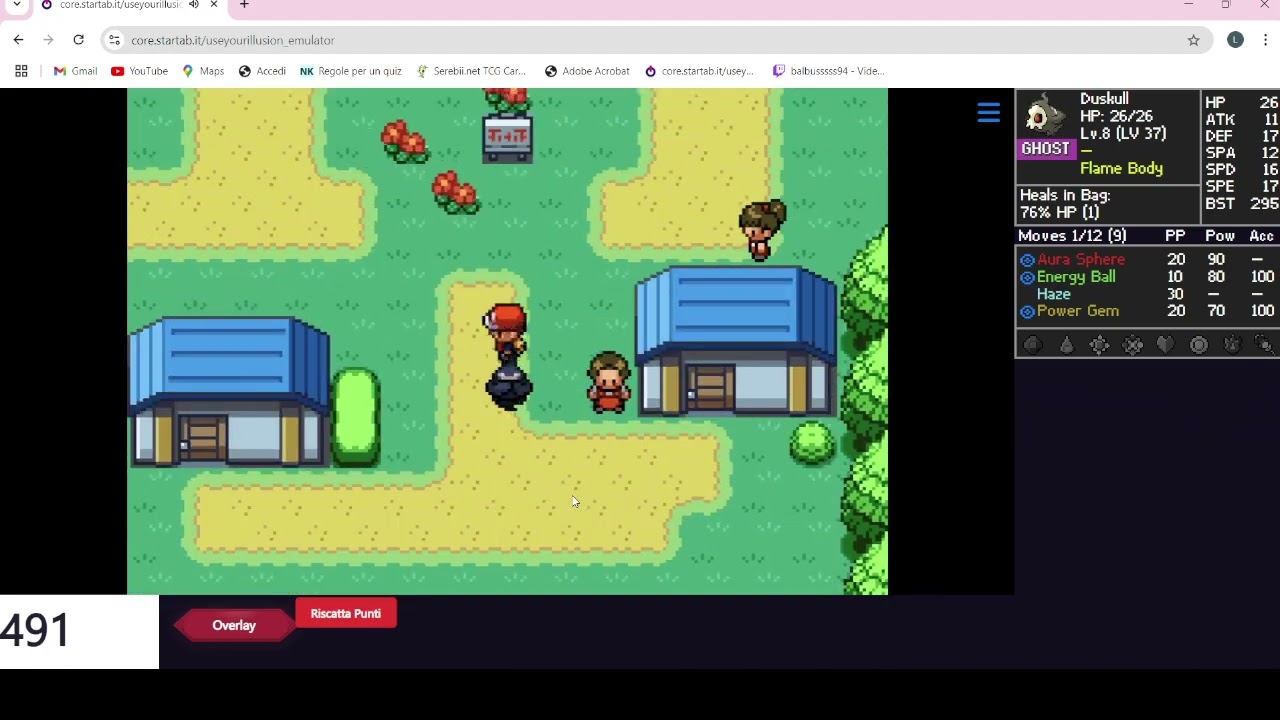Screen dimensions: 1280x720
Task: Click the heart-shaped badge icon
Action: (x=1165, y=345)
